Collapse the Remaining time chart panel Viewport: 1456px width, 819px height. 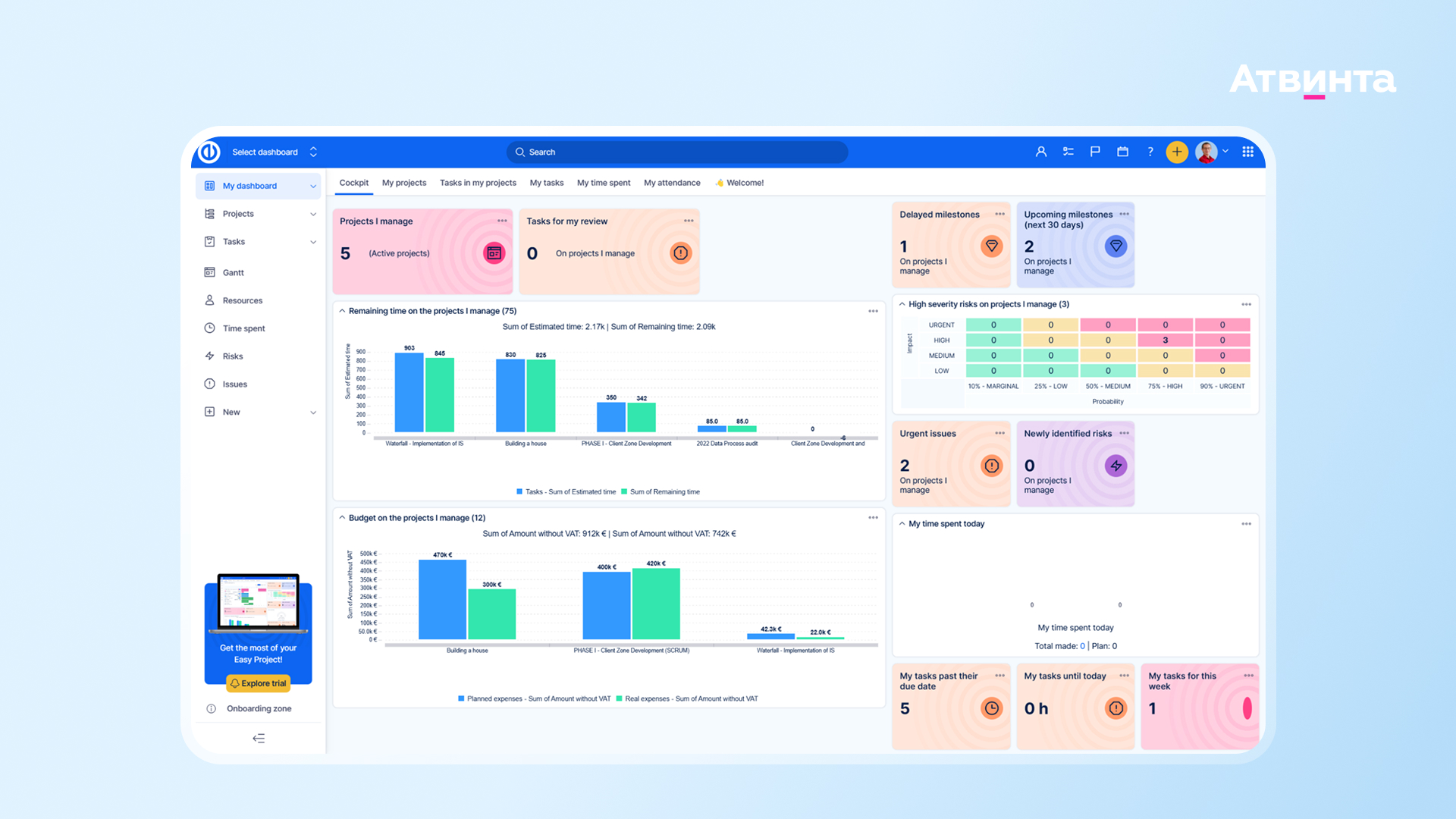click(x=342, y=311)
